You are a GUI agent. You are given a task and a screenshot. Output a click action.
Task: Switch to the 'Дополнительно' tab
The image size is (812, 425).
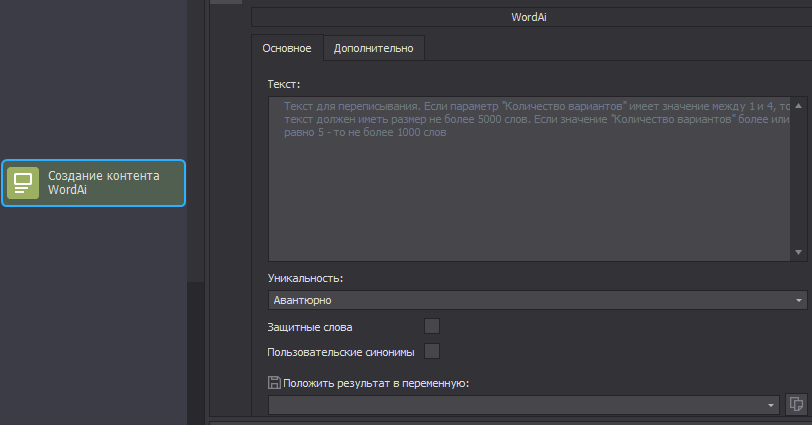tap(373, 48)
